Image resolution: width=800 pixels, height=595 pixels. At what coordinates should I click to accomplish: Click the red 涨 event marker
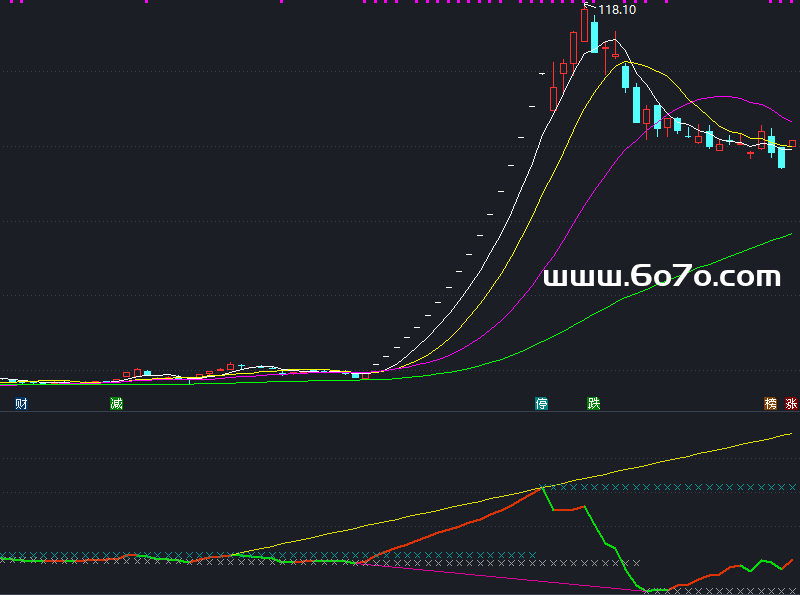tap(792, 404)
